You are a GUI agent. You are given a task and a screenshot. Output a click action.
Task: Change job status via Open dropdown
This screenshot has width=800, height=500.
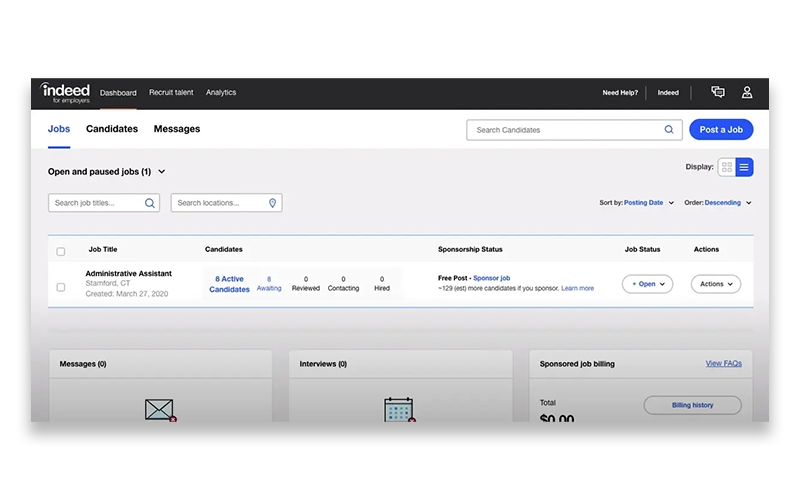(647, 284)
